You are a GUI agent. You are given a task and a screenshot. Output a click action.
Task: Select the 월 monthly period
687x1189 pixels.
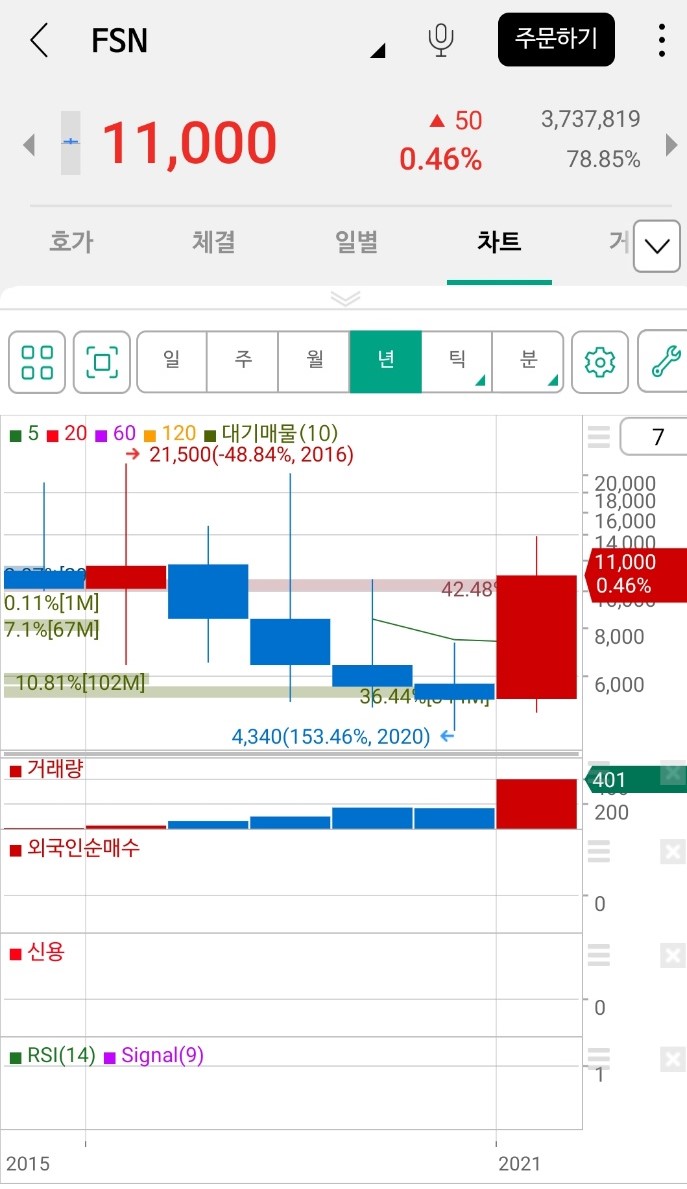pos(314,361)
